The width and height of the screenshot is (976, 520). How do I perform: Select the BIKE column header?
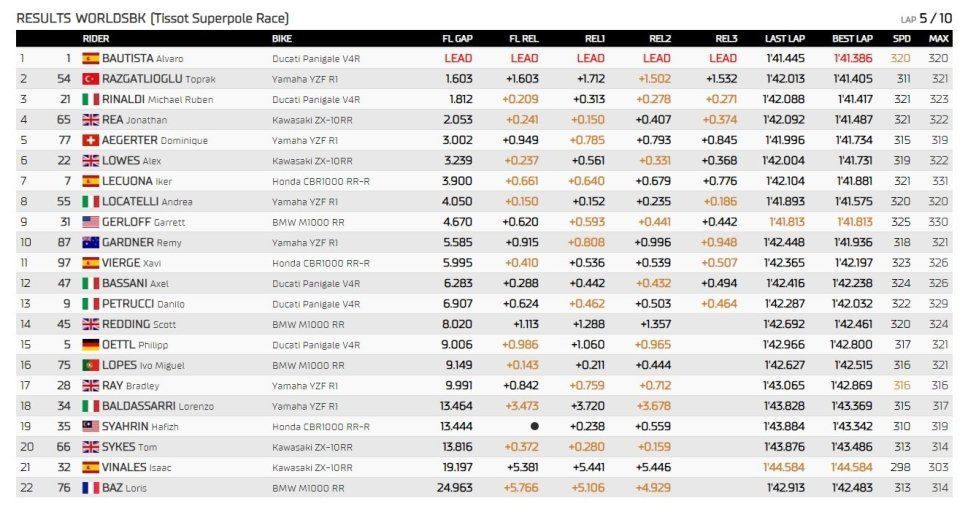(282, 39)
